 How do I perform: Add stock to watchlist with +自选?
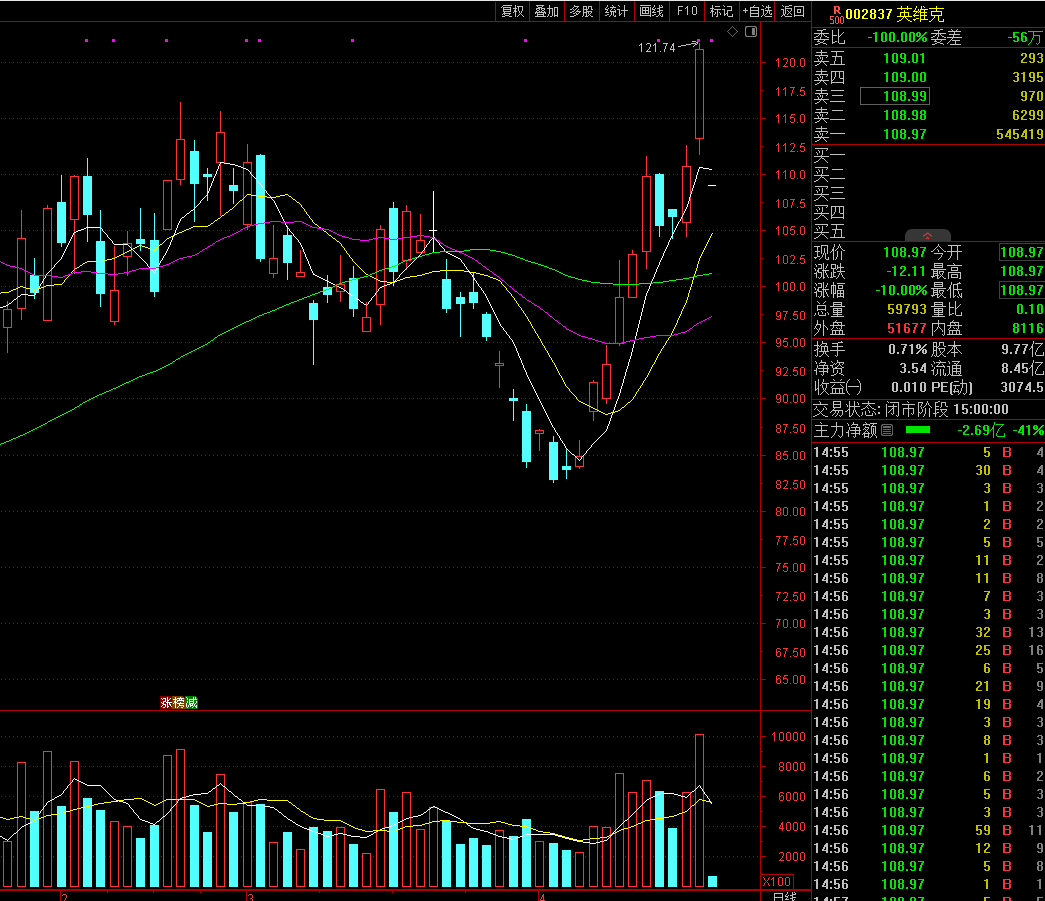(757, 11)
